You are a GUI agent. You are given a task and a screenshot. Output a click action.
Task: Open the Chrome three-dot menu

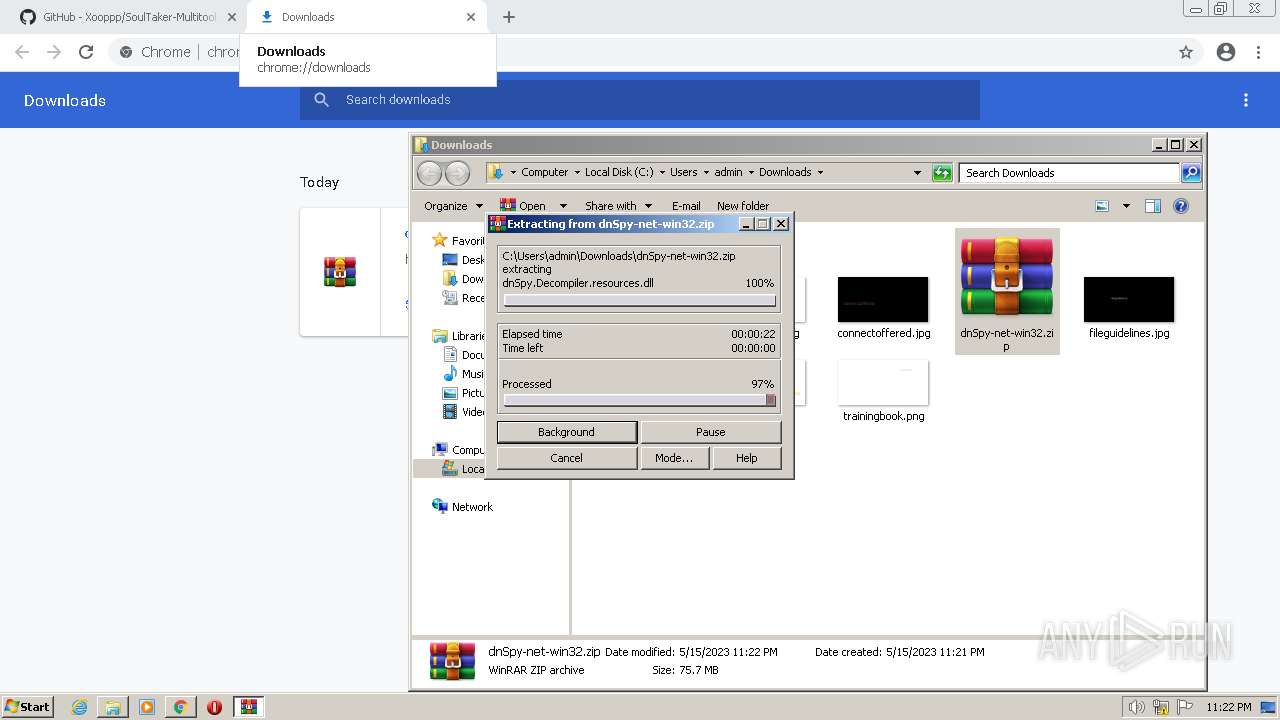(1259, 52)
